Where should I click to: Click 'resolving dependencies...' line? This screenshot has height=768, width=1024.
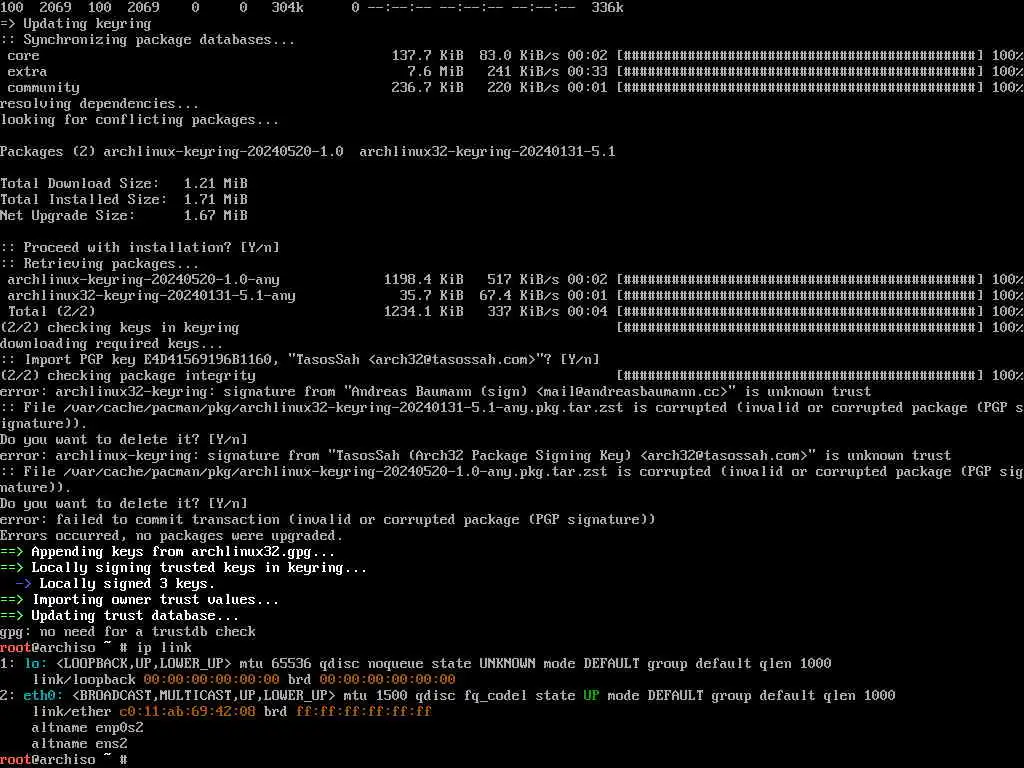click(99, 104)
